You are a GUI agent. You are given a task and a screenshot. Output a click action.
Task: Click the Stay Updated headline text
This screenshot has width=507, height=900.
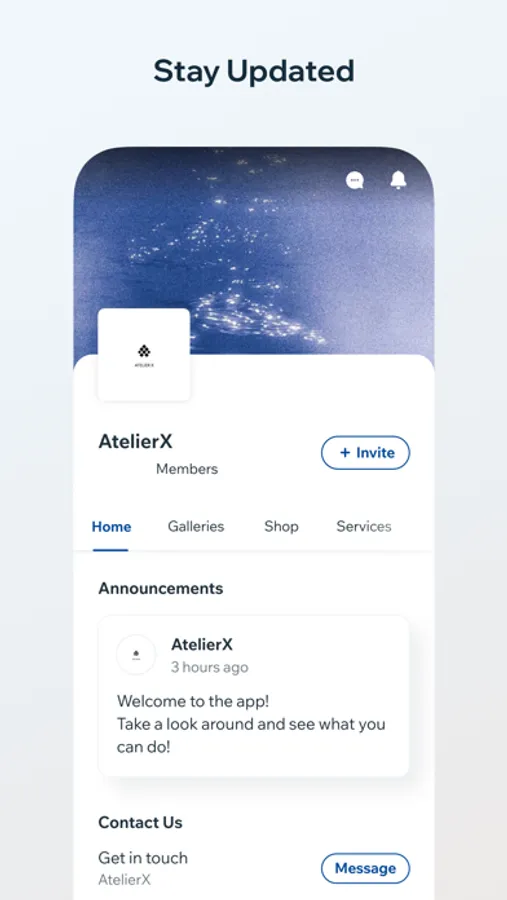pyautogui.click(x=254, y=72)
